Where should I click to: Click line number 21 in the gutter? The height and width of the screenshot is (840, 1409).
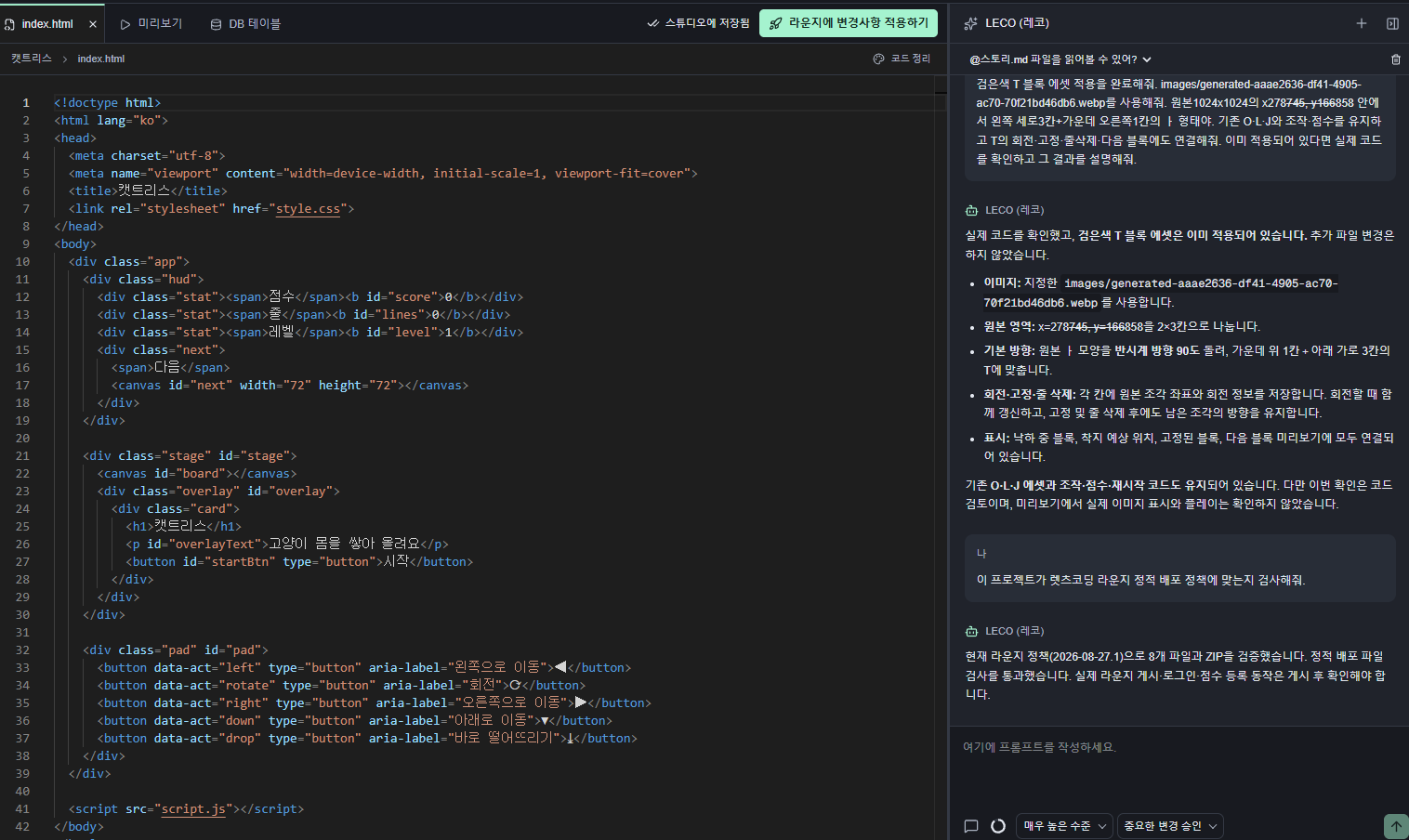(22, 456)
